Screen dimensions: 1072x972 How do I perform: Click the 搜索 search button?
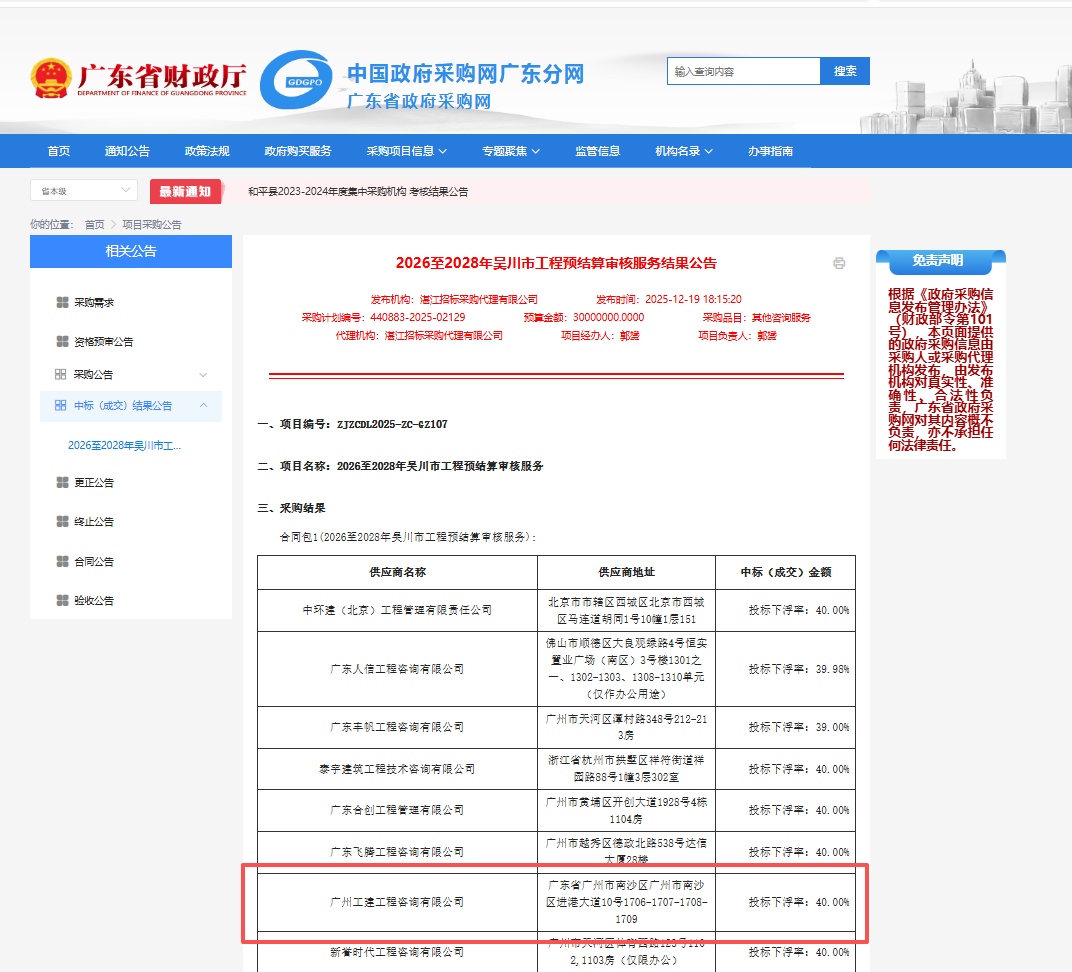845,71
